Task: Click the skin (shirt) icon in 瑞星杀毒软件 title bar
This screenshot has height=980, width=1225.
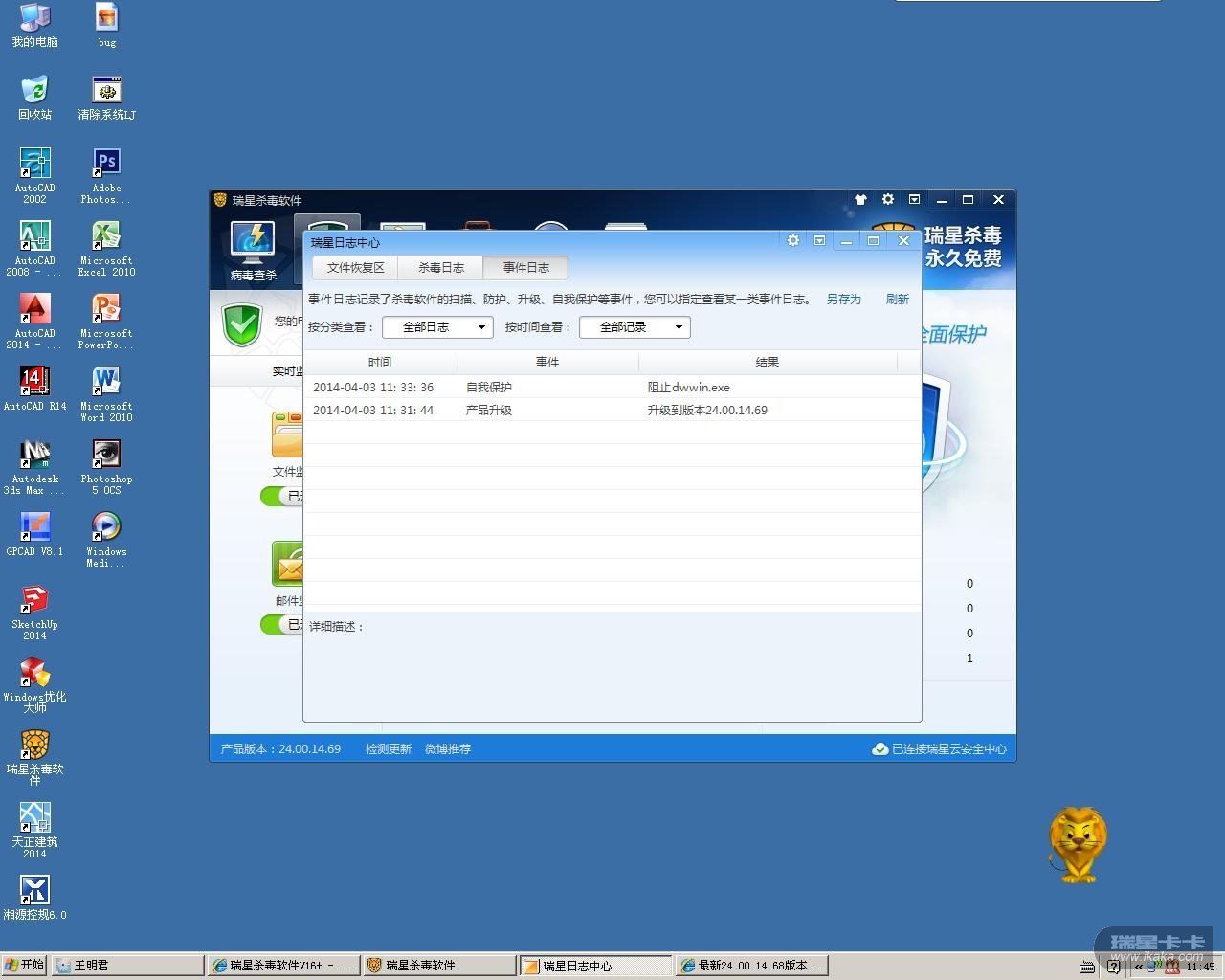Action: (860, 200)
